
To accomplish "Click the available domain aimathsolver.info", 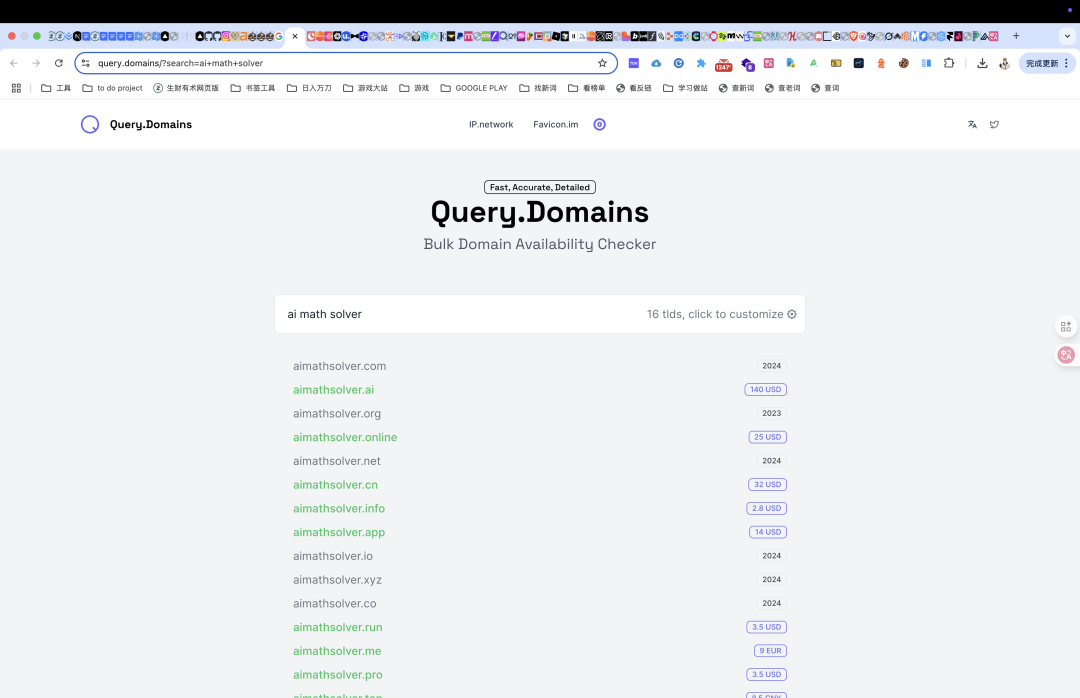I will pyautogui.click(x=339, y=509).
